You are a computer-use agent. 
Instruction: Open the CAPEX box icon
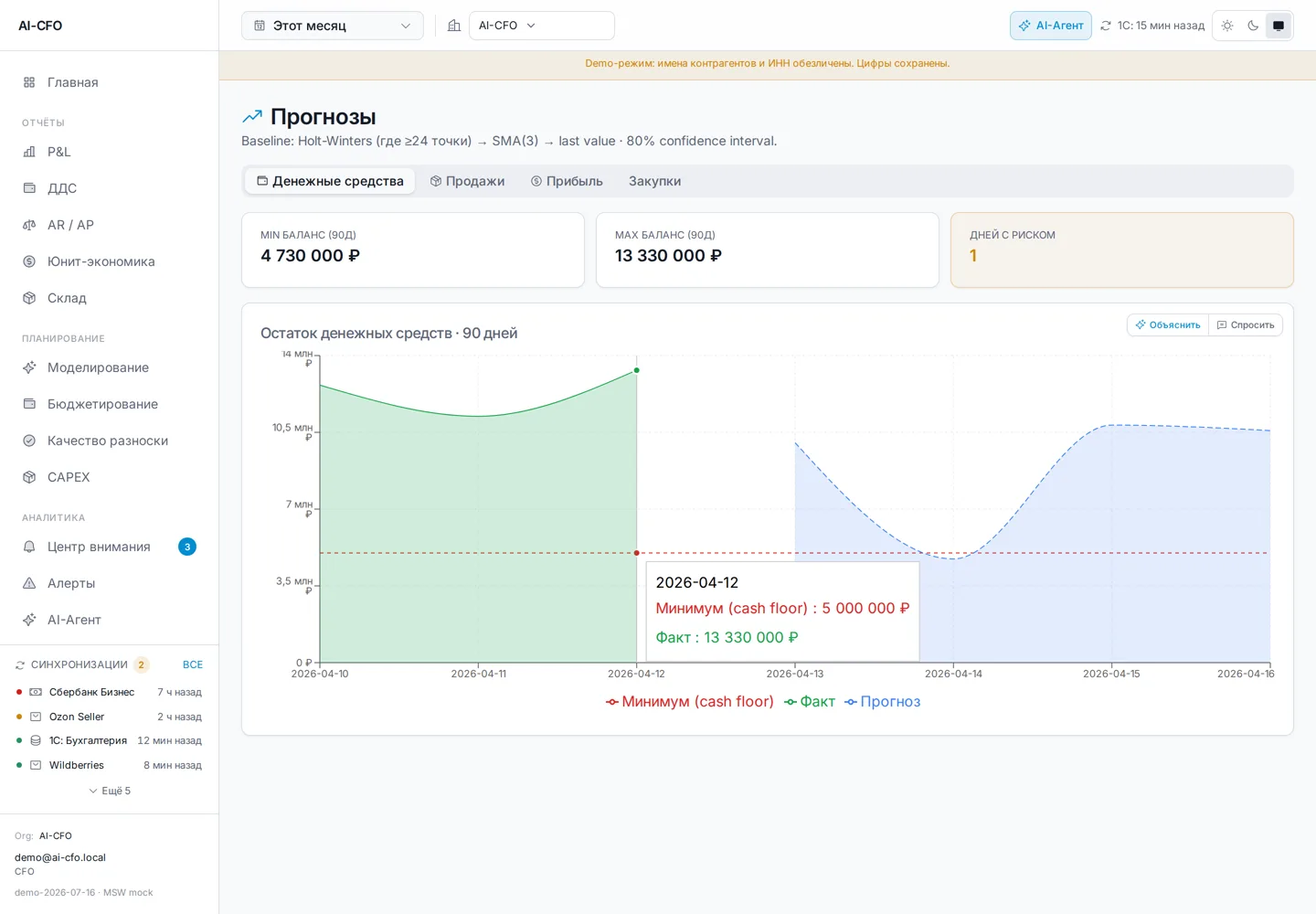tap(29, 477)
